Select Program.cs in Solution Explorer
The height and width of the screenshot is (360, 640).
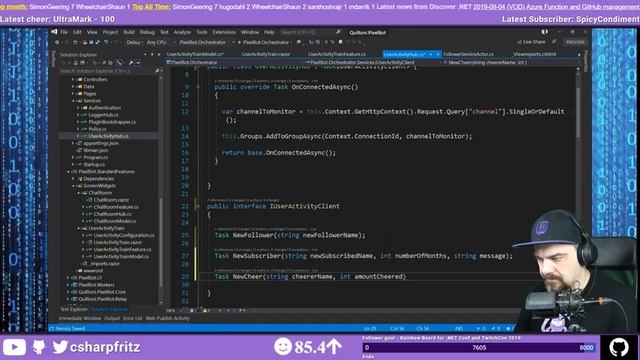click(96, 157)
